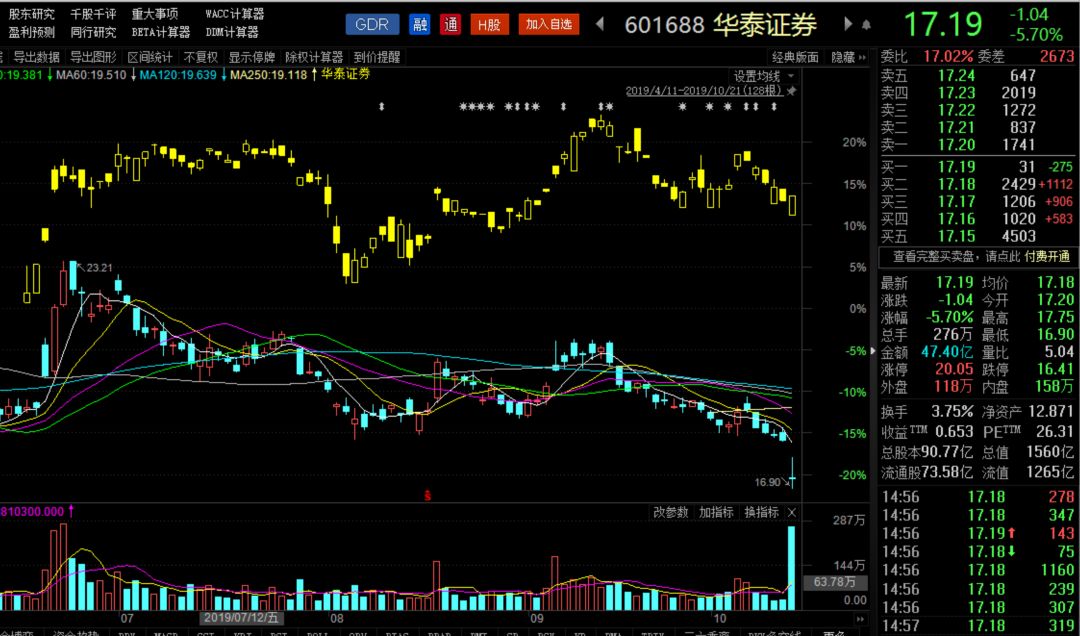Toggle the 不复权 adjustment option

tap(201, 57)
